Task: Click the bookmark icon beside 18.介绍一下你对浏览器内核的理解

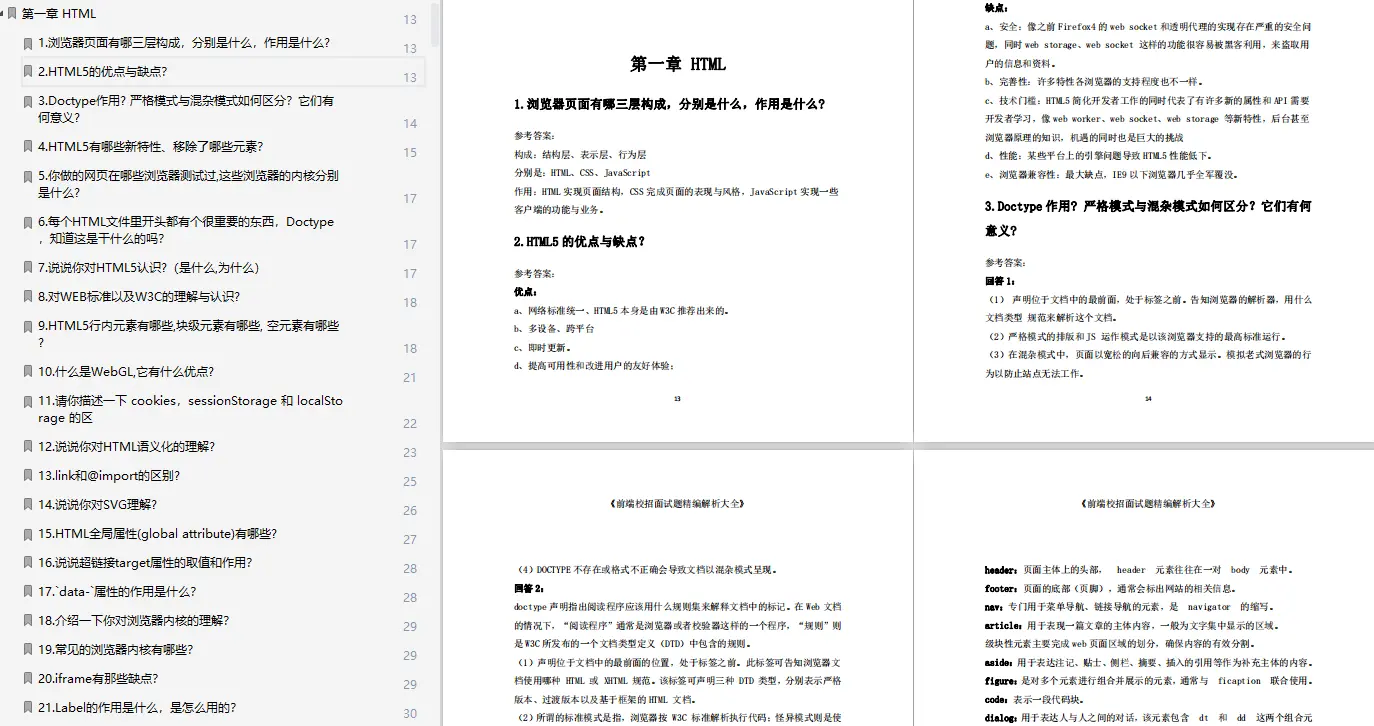Action: (x=28, y=620)
